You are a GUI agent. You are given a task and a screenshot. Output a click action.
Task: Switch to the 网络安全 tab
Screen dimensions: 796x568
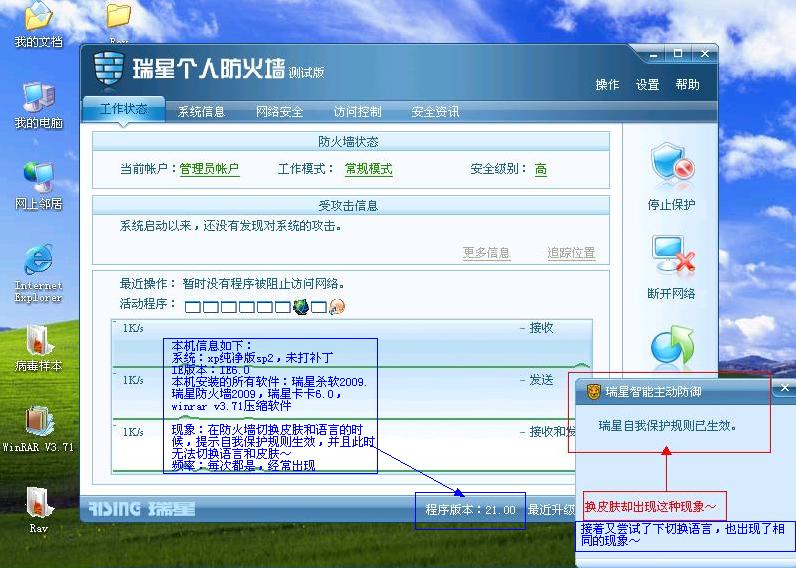point(279,112)
